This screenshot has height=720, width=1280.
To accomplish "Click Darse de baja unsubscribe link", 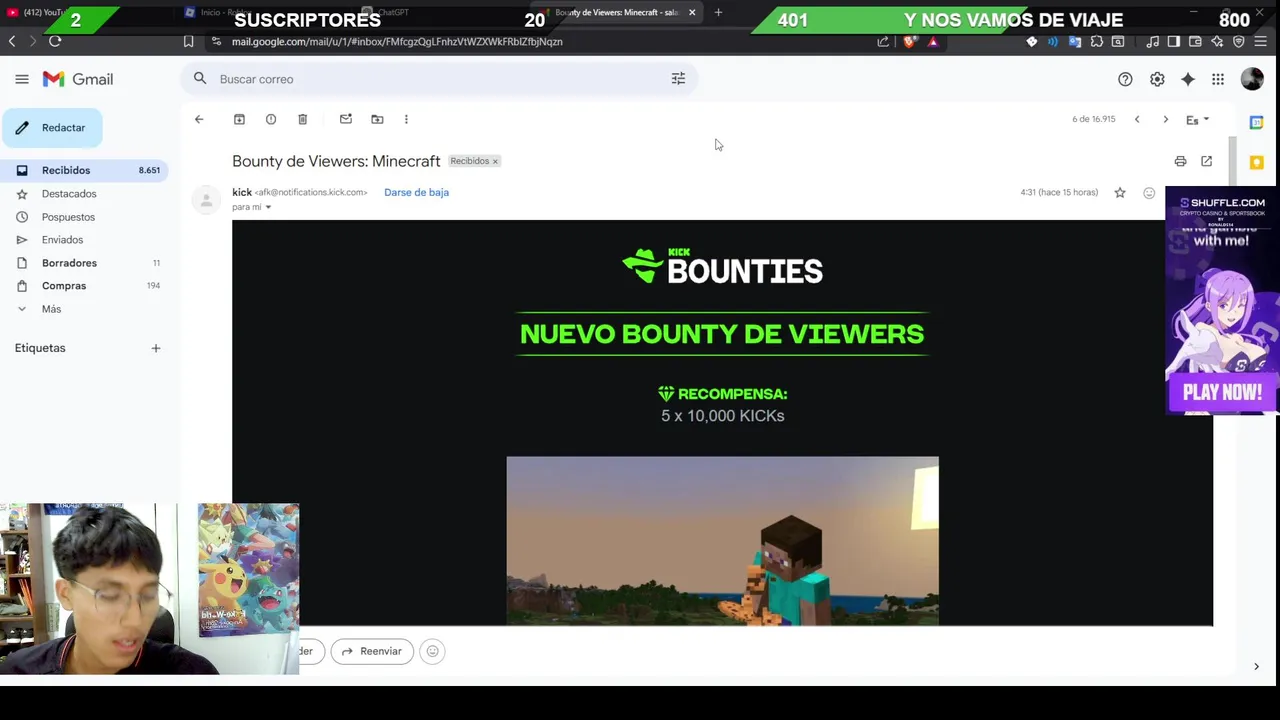I will pos(416,192).
